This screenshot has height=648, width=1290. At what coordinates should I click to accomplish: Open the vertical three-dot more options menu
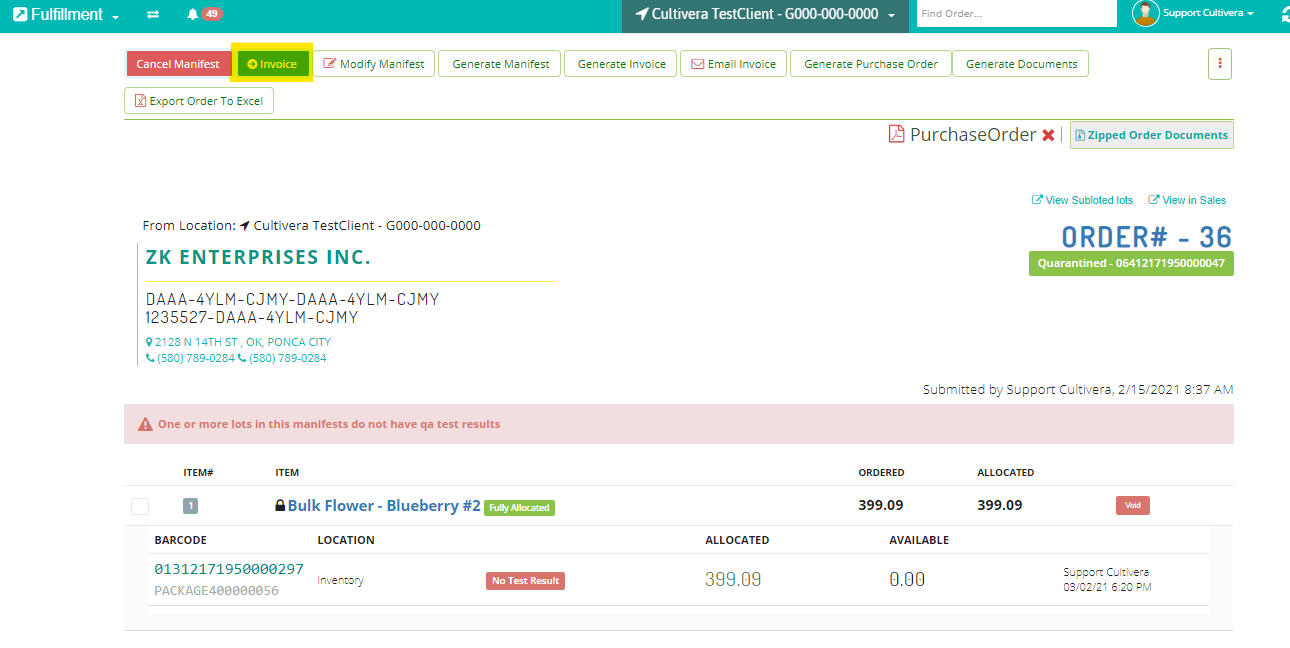tap(1219, 63)
